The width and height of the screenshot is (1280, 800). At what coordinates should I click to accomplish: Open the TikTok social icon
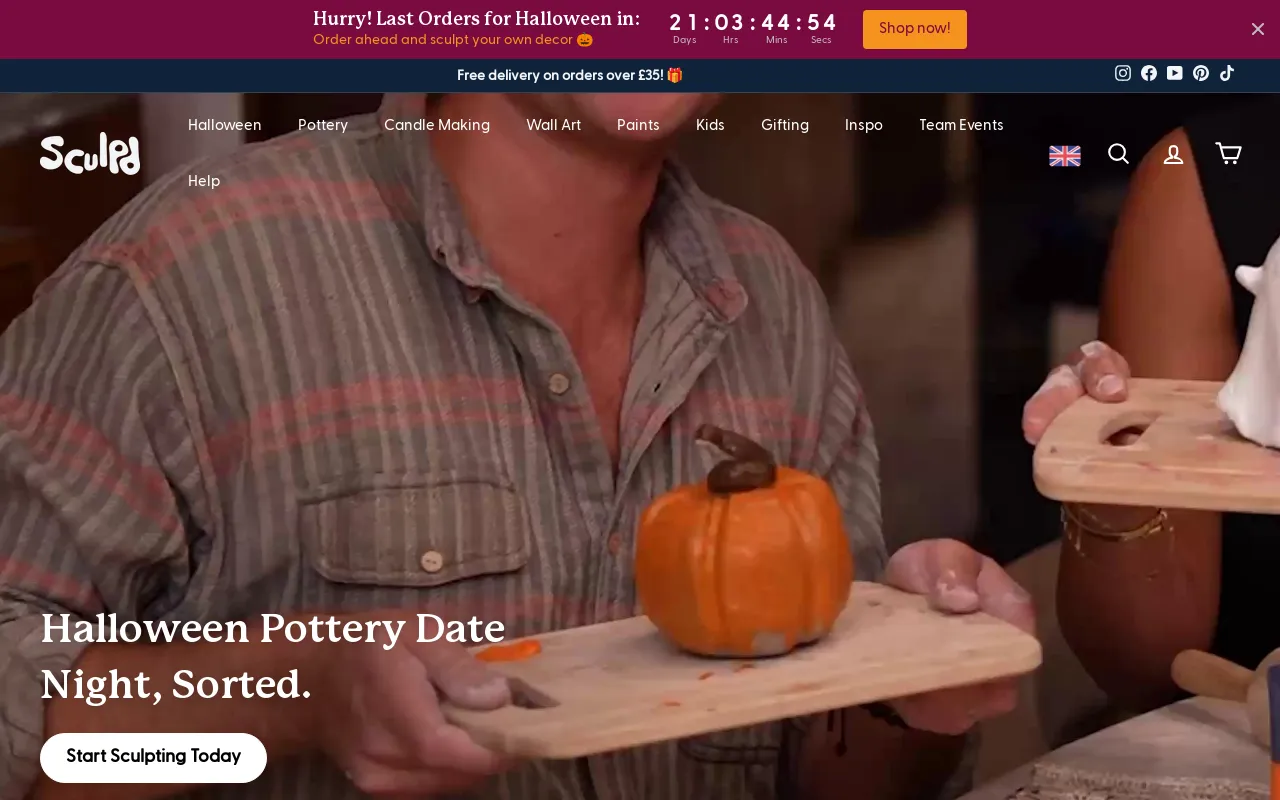(1227, 73)
